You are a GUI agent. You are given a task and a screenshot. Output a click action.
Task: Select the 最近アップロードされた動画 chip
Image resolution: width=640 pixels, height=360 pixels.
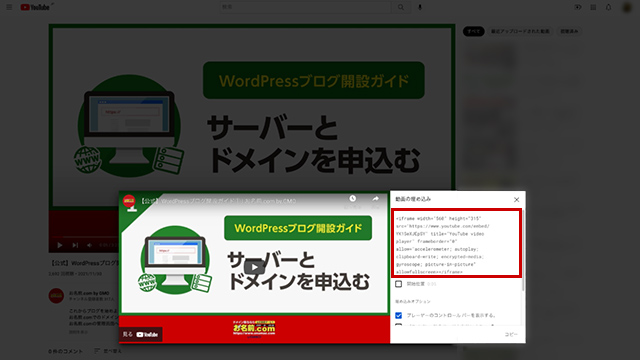(520, 31)
